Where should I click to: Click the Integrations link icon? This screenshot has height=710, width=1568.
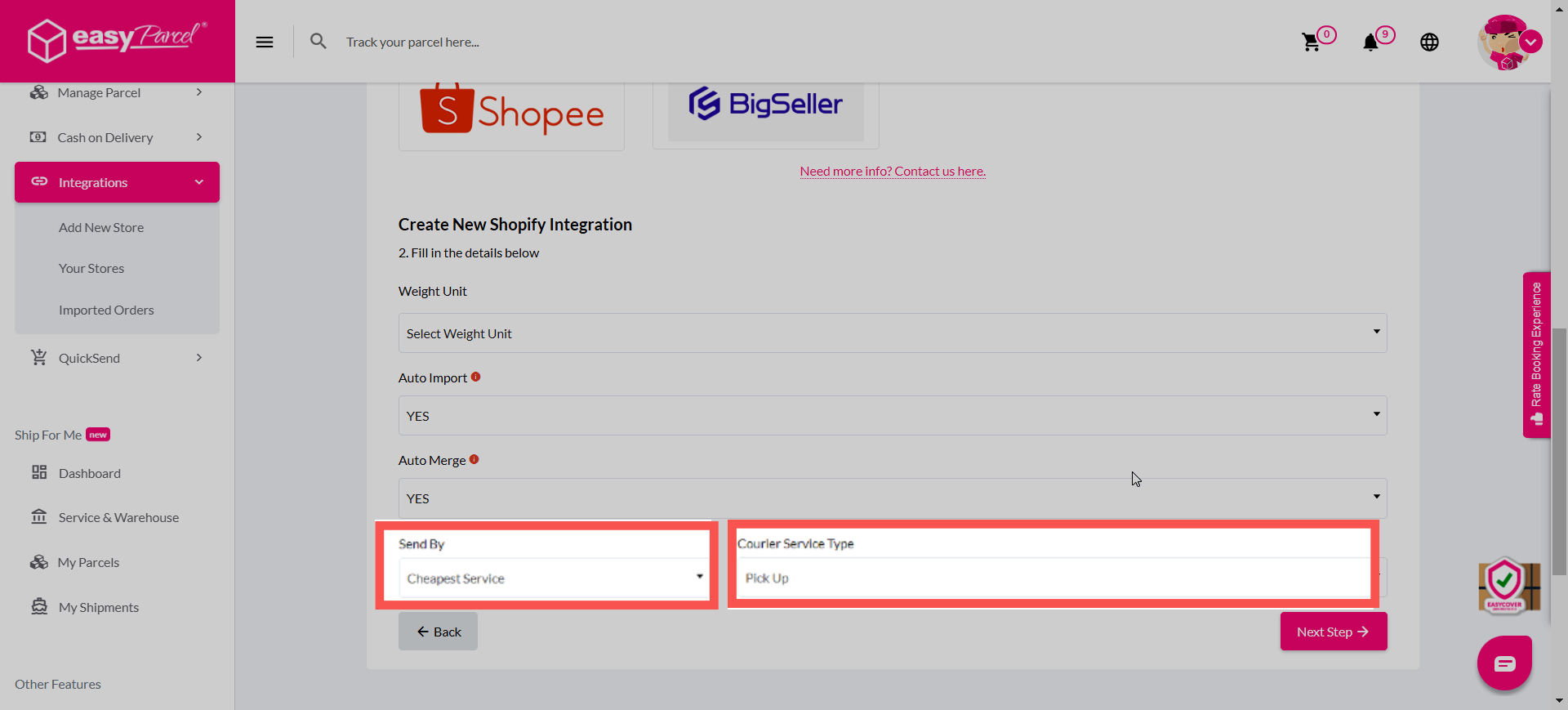pyautogui.click(x=39, y=181)
